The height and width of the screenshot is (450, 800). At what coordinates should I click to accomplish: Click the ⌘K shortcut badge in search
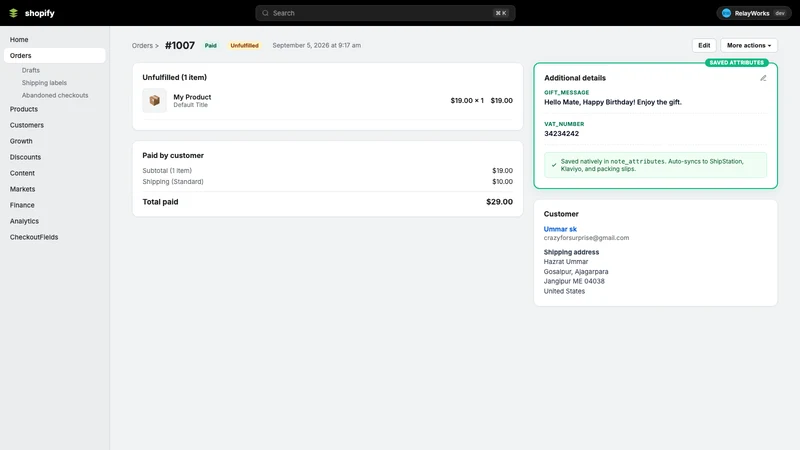pyautogui.click(x=501, y=13)
